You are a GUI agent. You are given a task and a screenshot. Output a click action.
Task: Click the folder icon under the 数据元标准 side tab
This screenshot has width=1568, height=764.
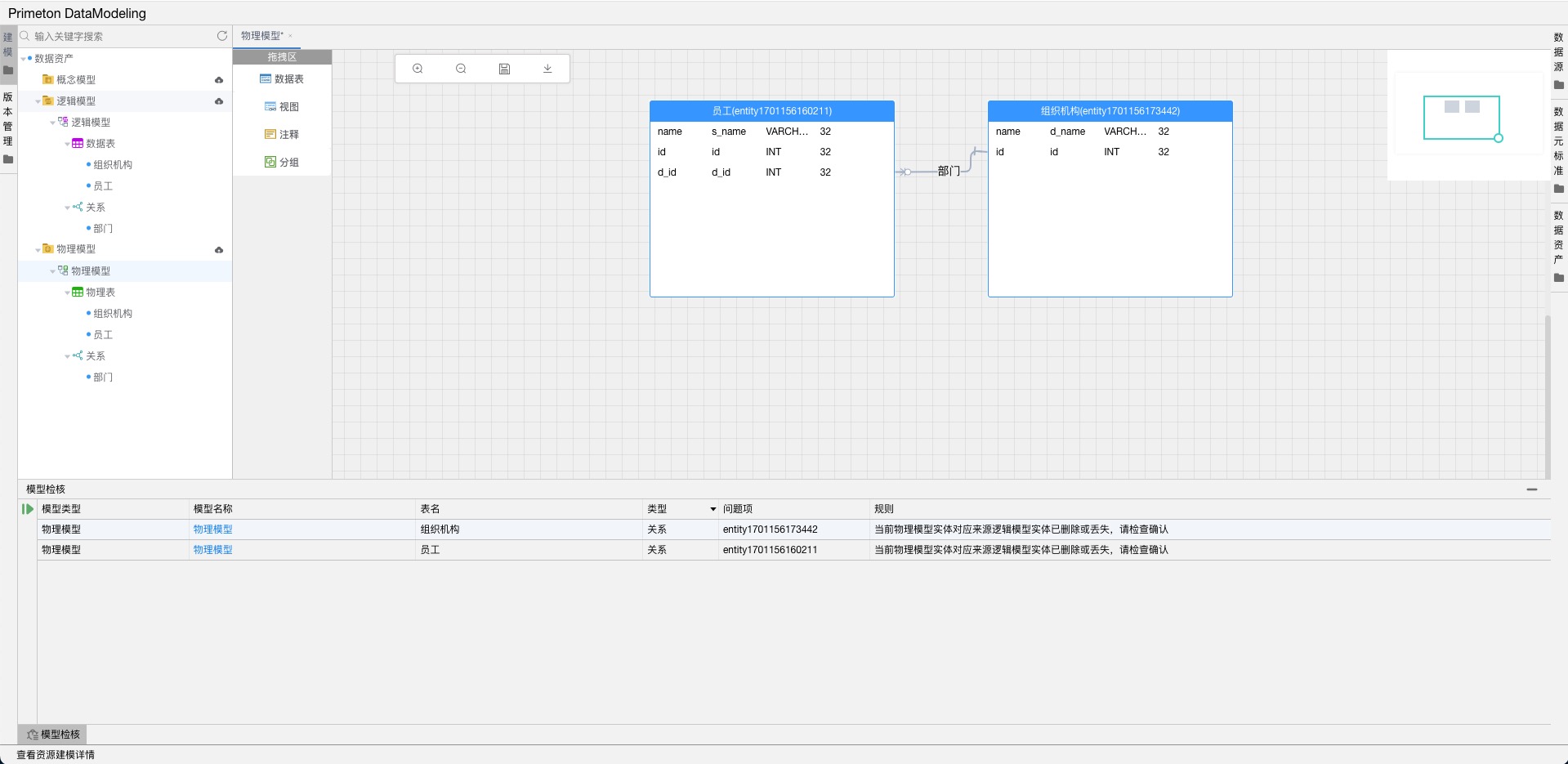click(1559, 189)
